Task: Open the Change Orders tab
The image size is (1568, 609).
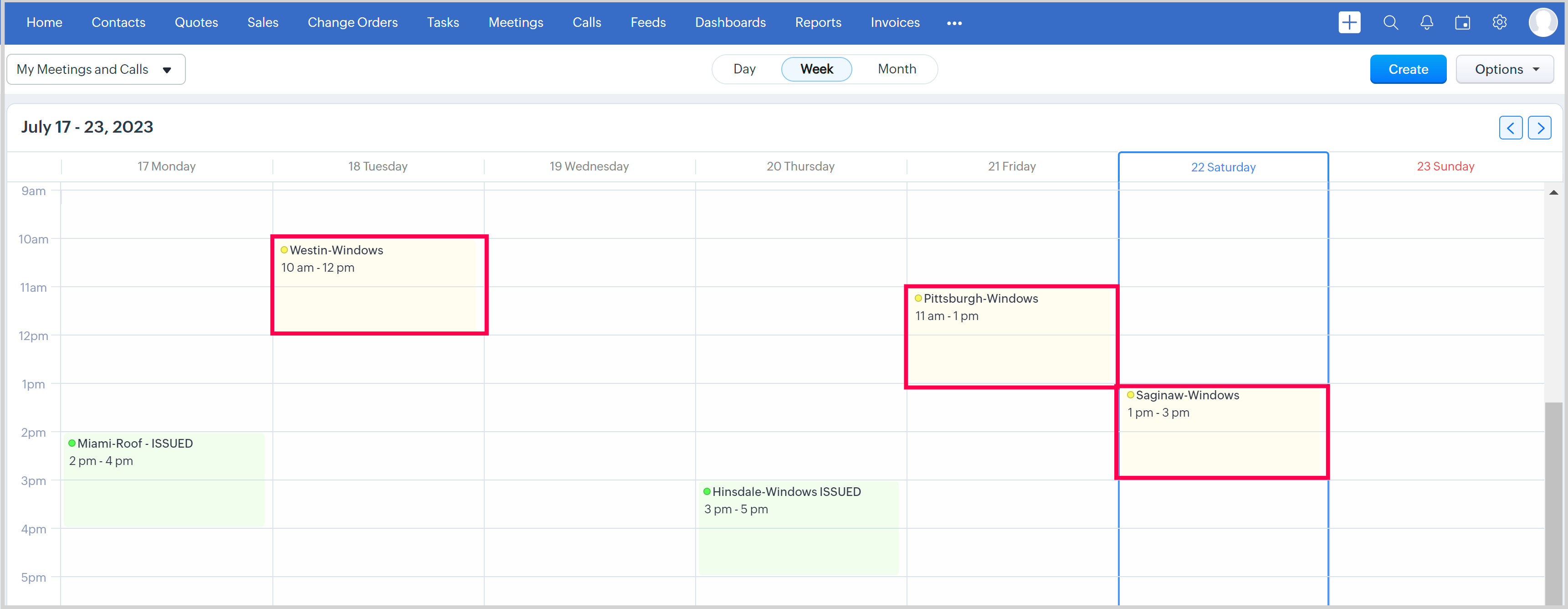Action: pyautogui.click(x=353, y=22)
